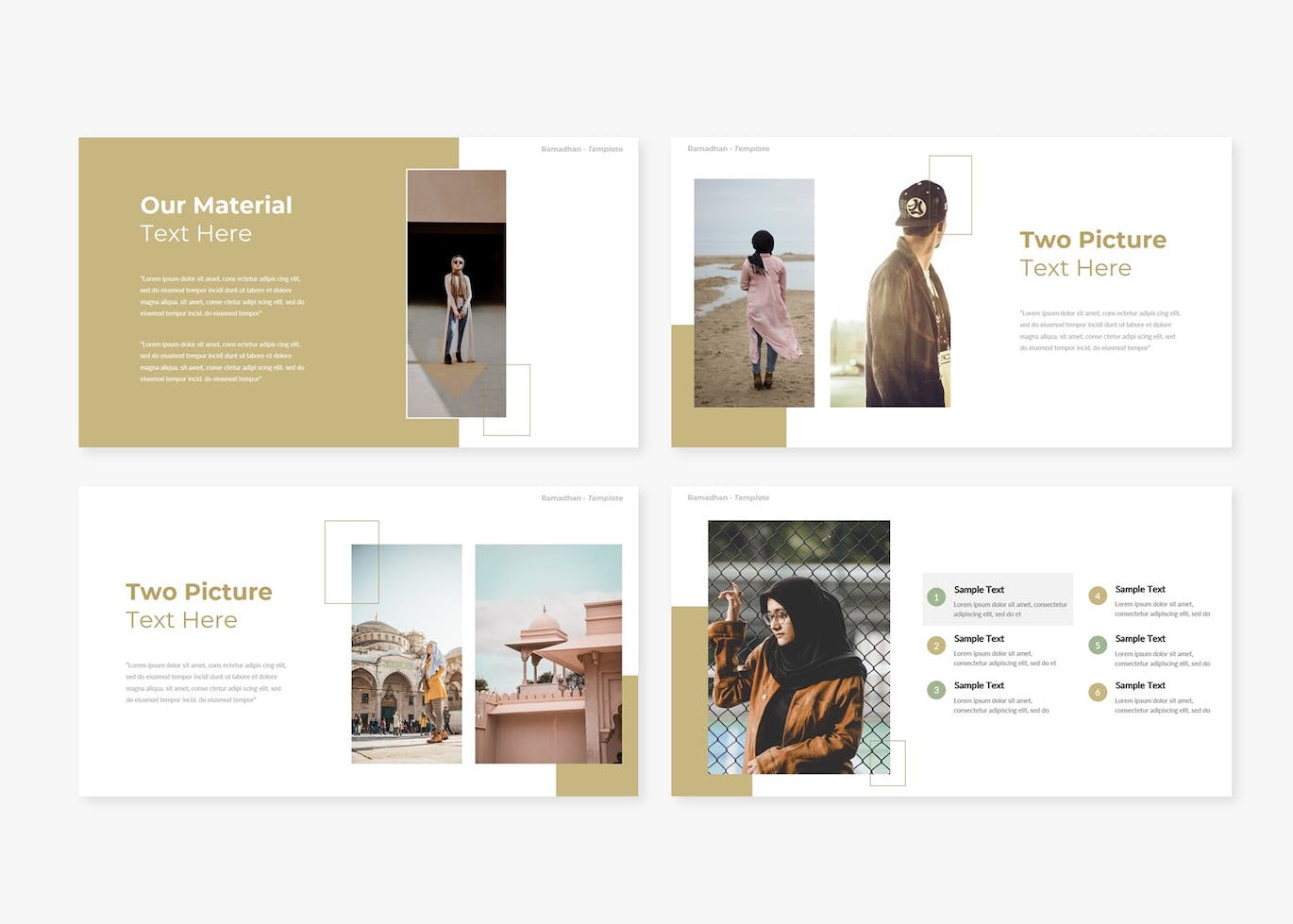
Task: Select photo of woman by chain-link fence
Action: pos(798,647)
